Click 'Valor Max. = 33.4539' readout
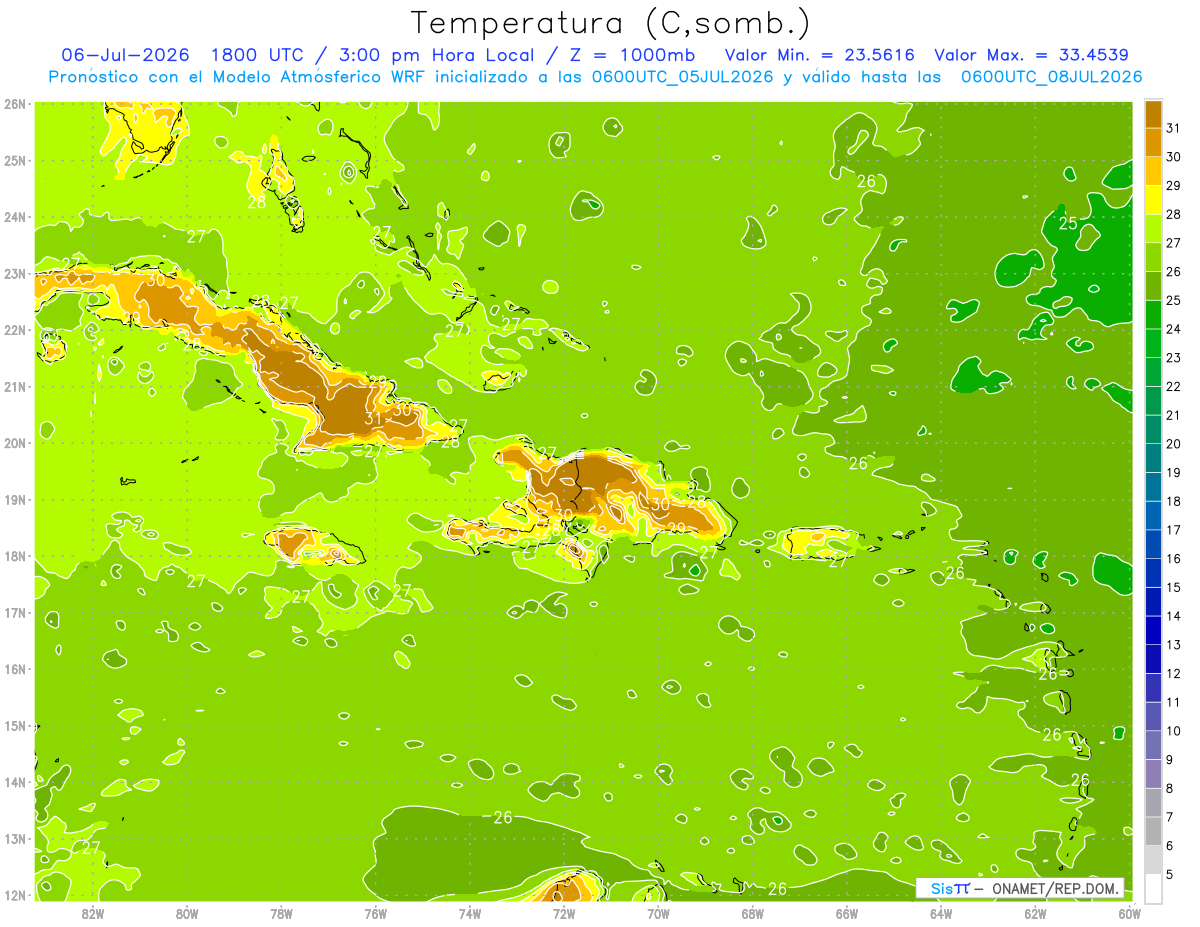This screenshot has height=927, width=1200. click(1032, 54)
